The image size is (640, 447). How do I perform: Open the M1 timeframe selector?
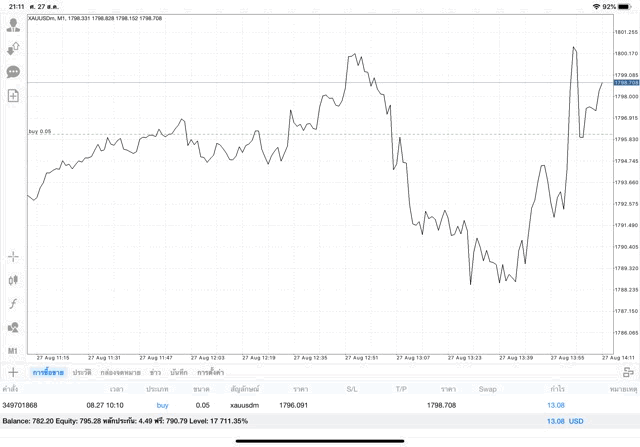[13, 351]
